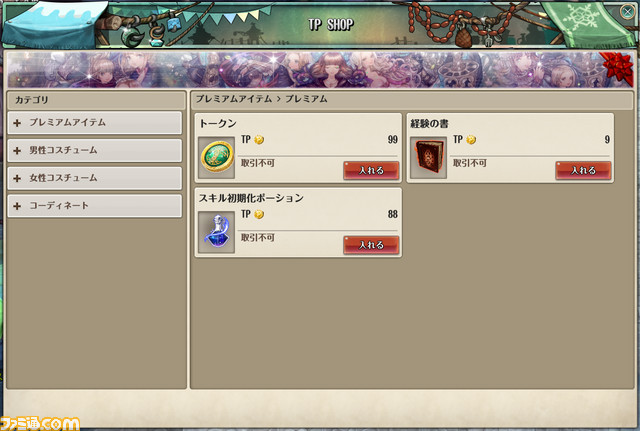Click the character promotional banner
Viewport: 640px width, 431px height.
(x=320, y=69)
